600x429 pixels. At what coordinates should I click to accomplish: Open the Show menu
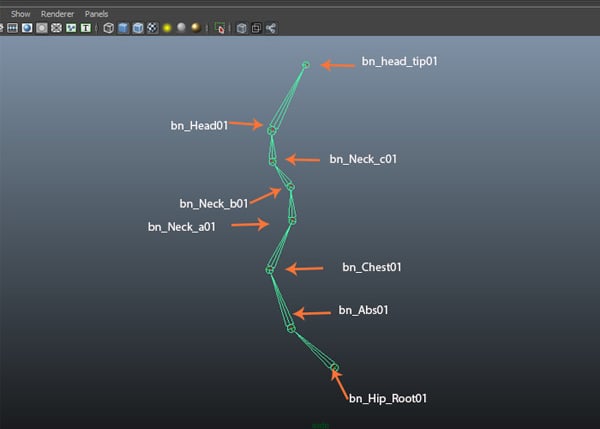pos(20,14)
